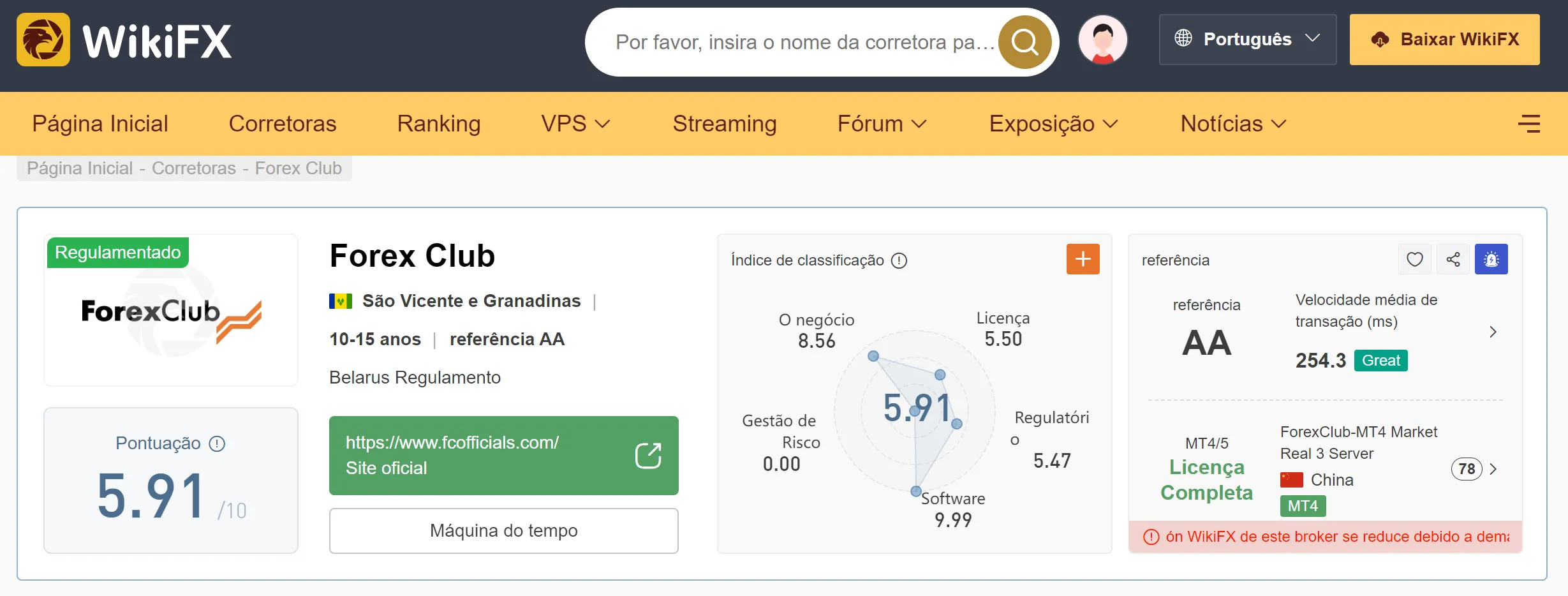Click the orange plus compare button

point(1083,259)
